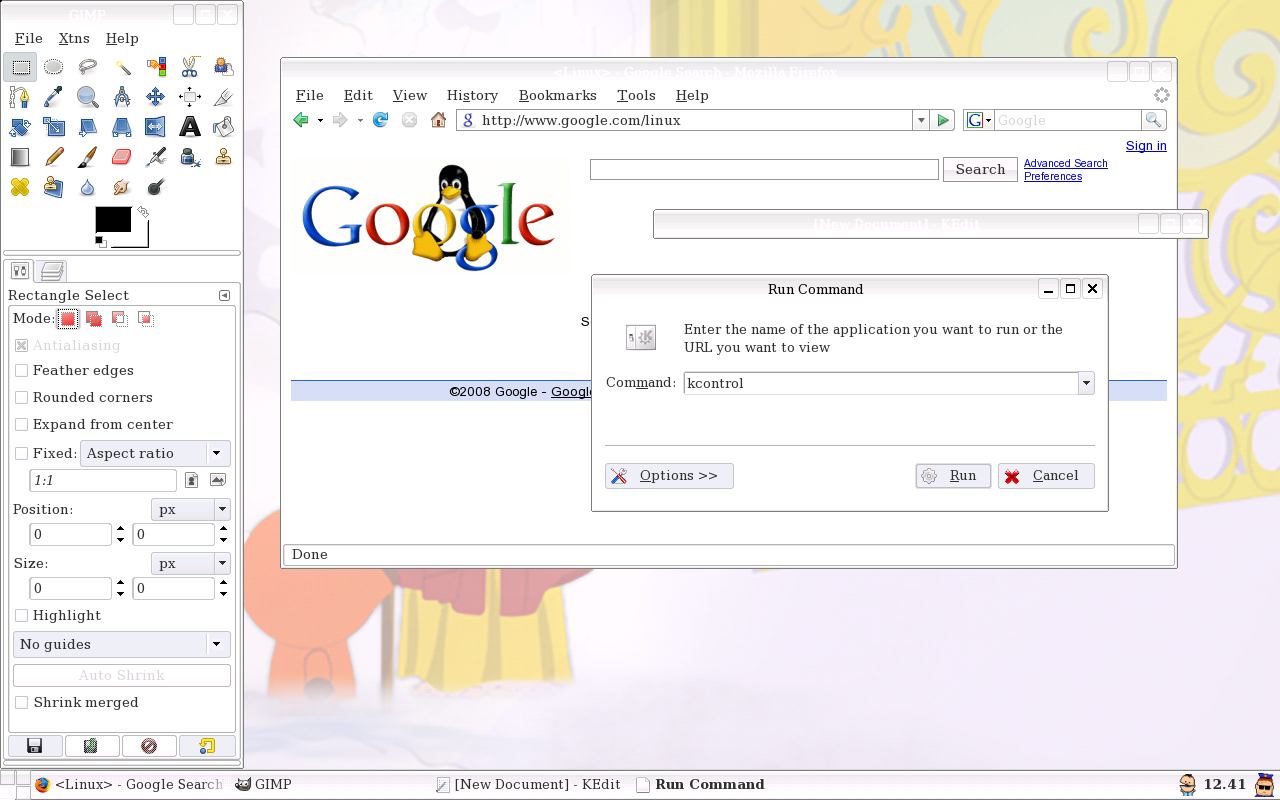Image resolution: width=1280 pixels, height=800 pixels.
Task: Click Firefox Home button
Action: [x=438, y=120]
